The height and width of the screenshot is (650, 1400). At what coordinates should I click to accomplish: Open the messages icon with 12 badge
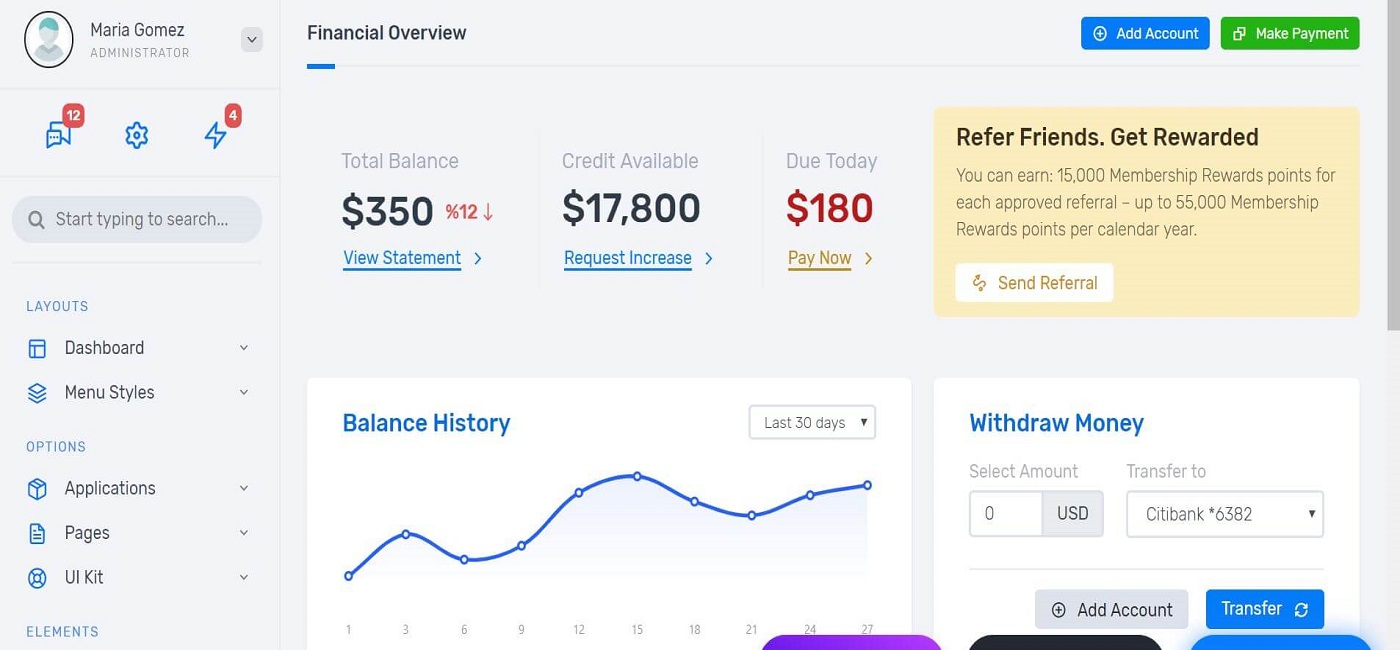[x=59, y=135]
